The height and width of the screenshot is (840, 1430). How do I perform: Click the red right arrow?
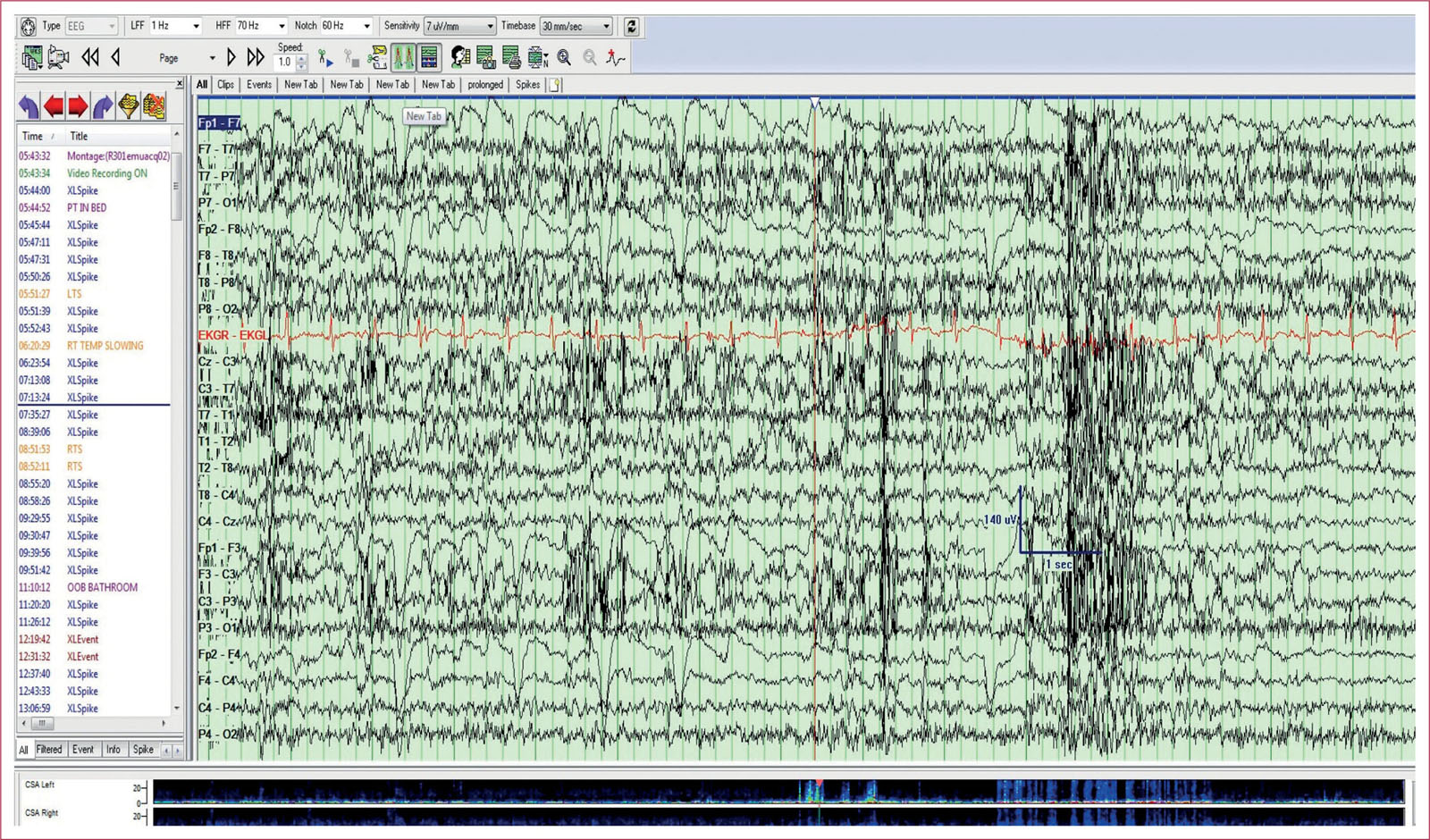pyautogui.click(x=79, y=107)
